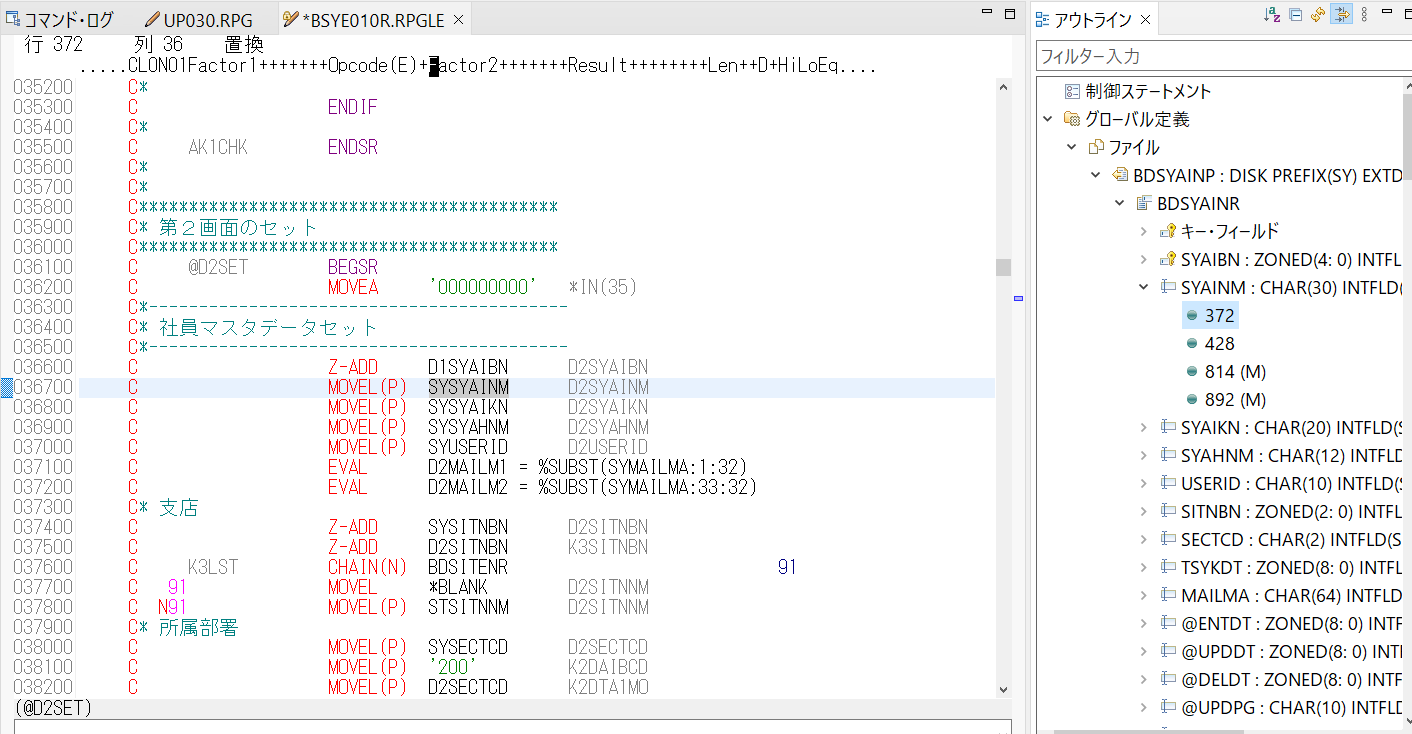Click K3LST in Factor1 of line 037600
Screen dimensions: 1412x734
tap(213, 567)
